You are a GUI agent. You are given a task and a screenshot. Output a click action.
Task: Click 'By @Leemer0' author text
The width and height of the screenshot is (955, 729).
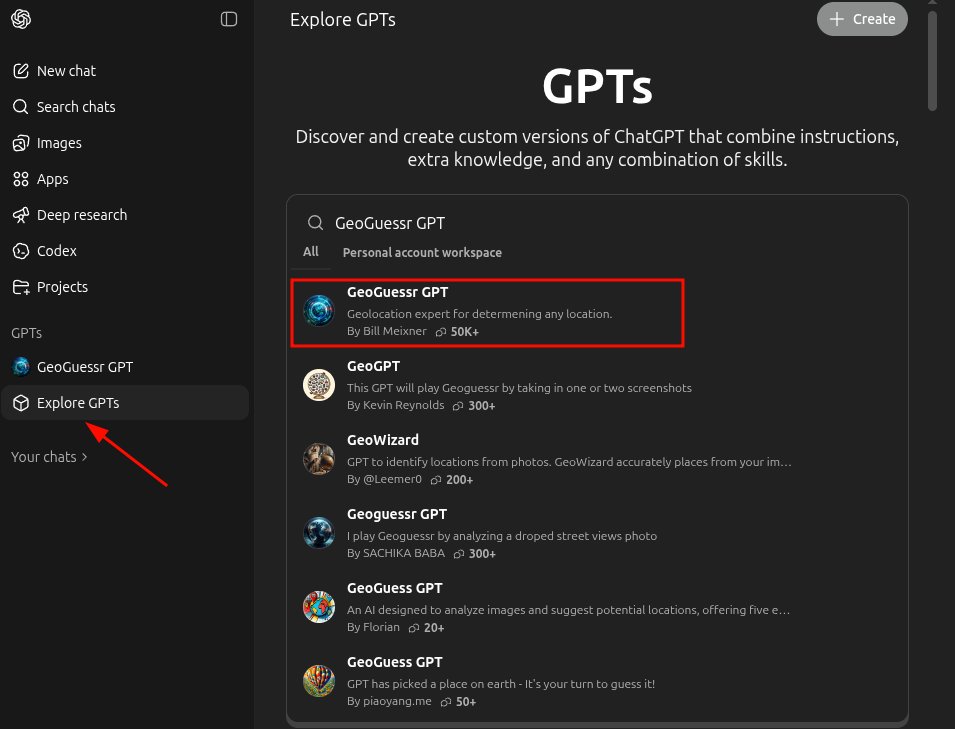coord(384,479)
